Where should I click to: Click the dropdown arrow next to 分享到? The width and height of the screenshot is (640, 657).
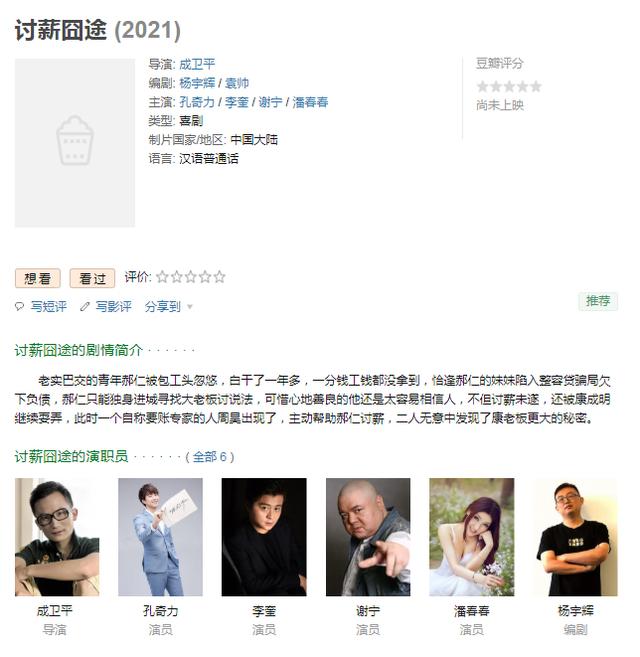pyautogui.click(x=190, y=307)
